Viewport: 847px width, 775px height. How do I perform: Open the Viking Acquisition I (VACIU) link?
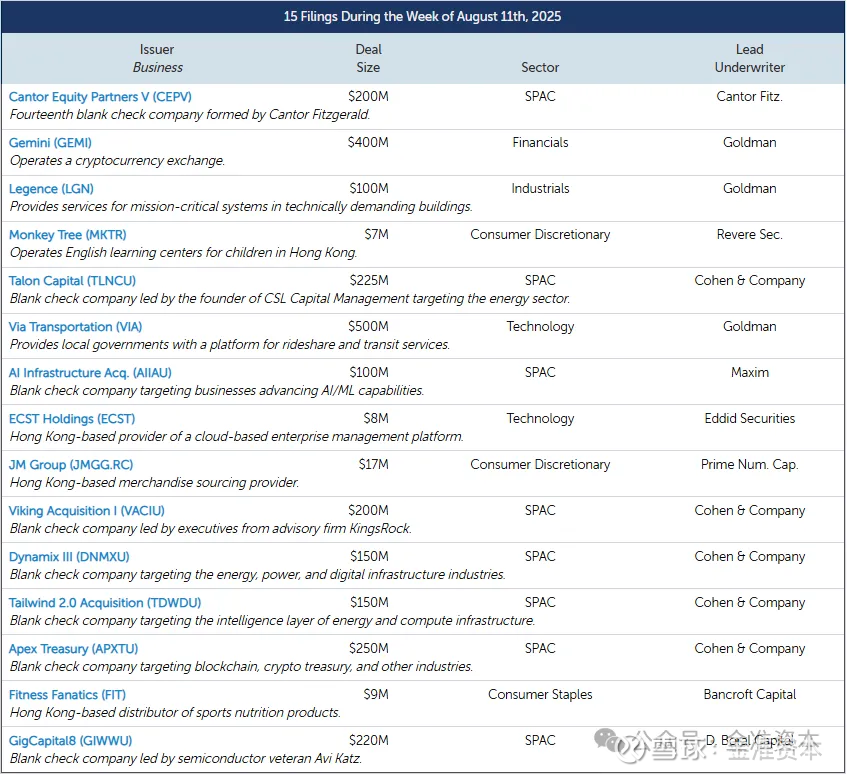pos(86,510)
